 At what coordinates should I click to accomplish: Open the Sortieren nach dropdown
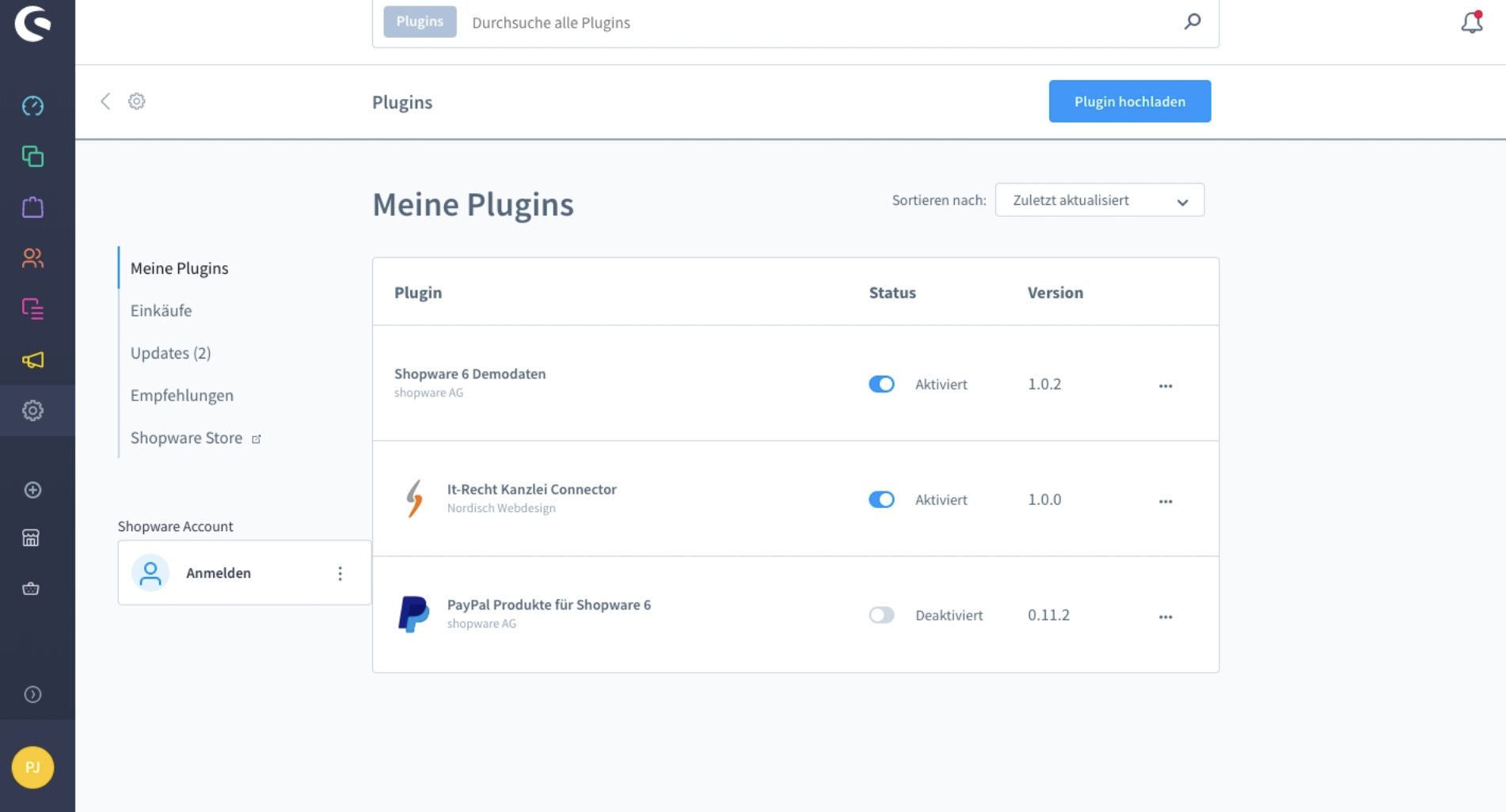[1100, 200]
